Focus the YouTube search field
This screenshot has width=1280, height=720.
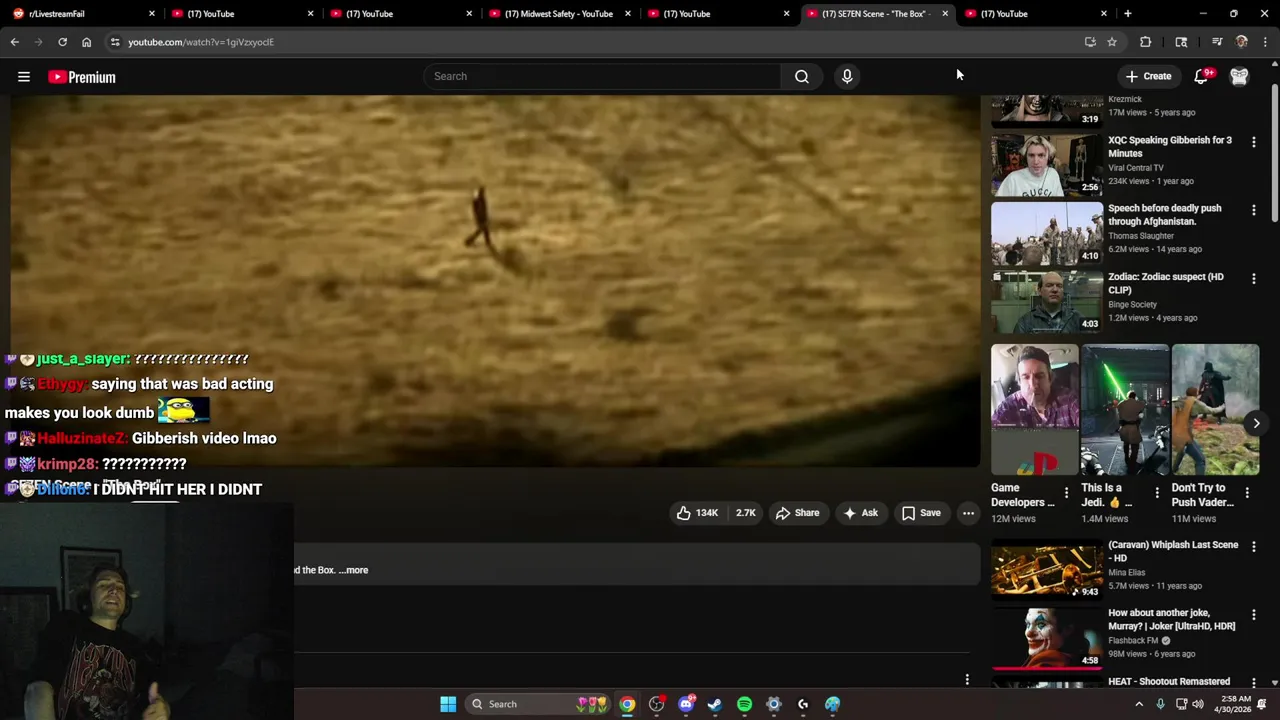(603, 76)
